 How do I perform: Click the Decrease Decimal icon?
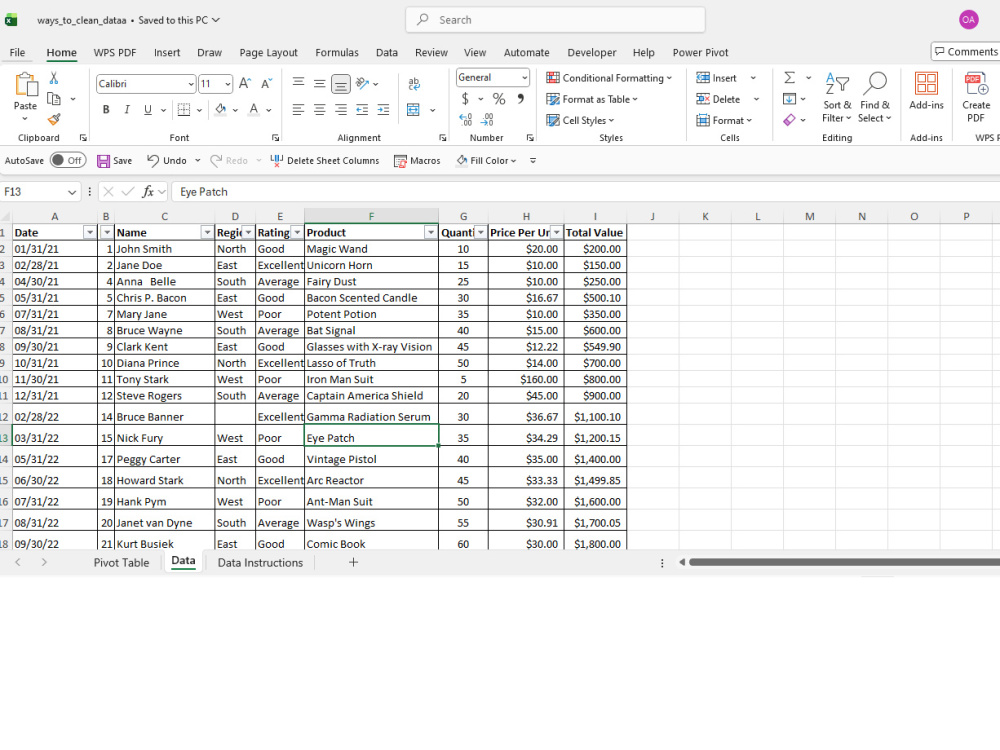[x=487, y=119]
